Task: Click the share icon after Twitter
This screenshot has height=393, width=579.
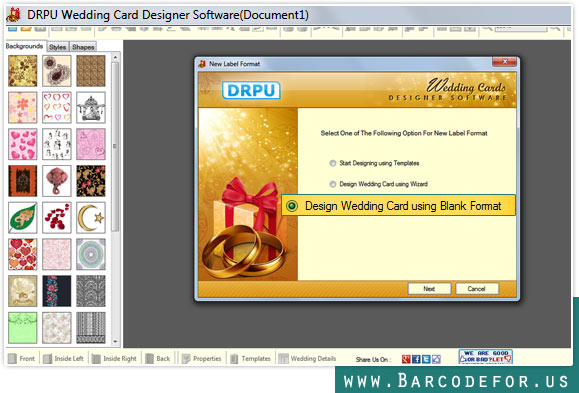Action: 436,359
